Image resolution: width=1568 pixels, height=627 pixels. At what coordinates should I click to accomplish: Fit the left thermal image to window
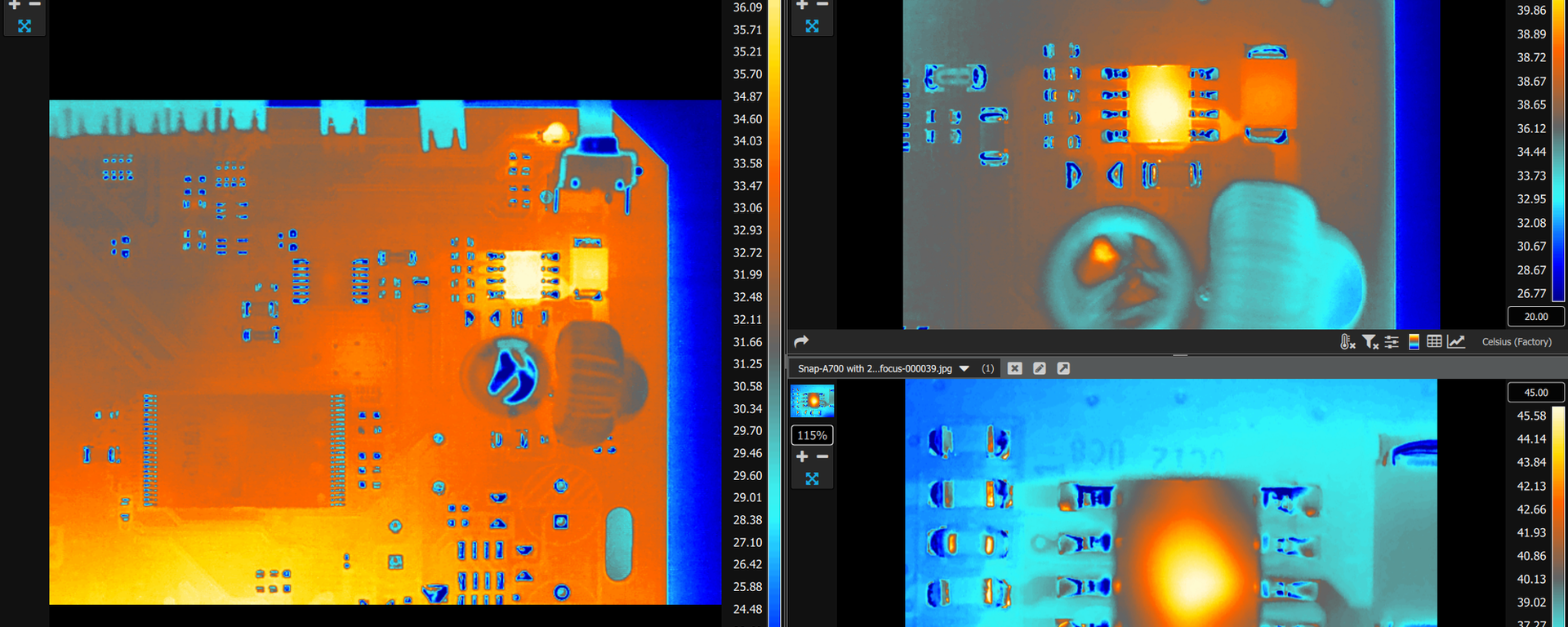tap(24, 26)
